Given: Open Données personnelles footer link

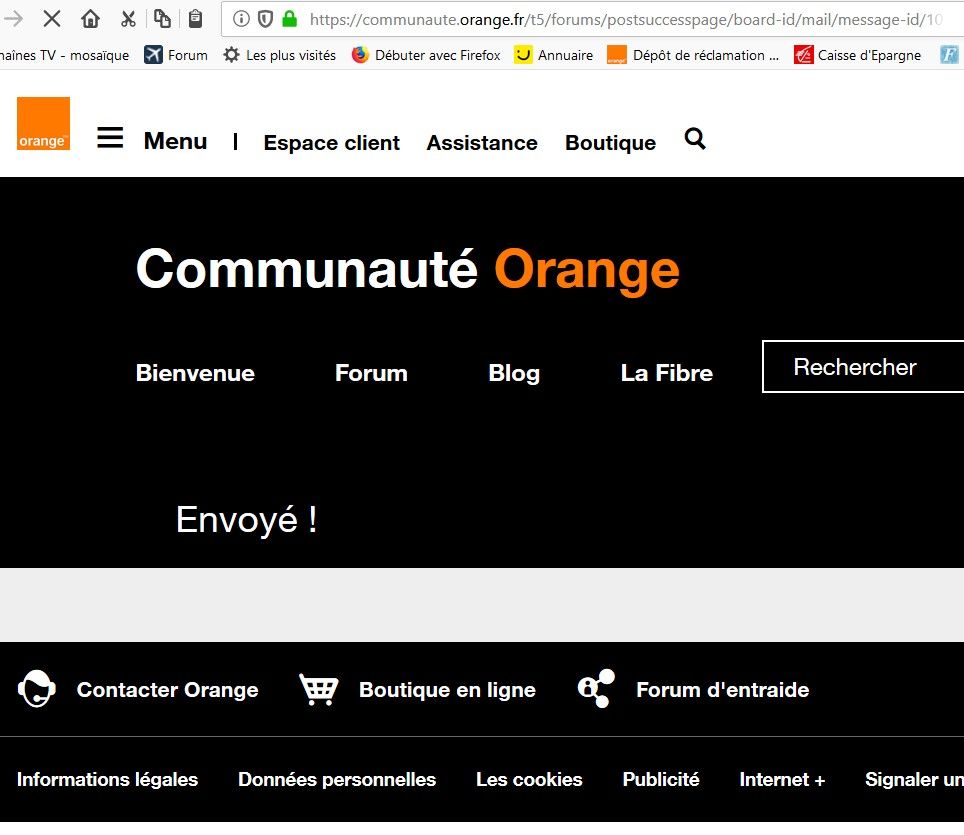Looking at the screenshot, I should point(337,779).
